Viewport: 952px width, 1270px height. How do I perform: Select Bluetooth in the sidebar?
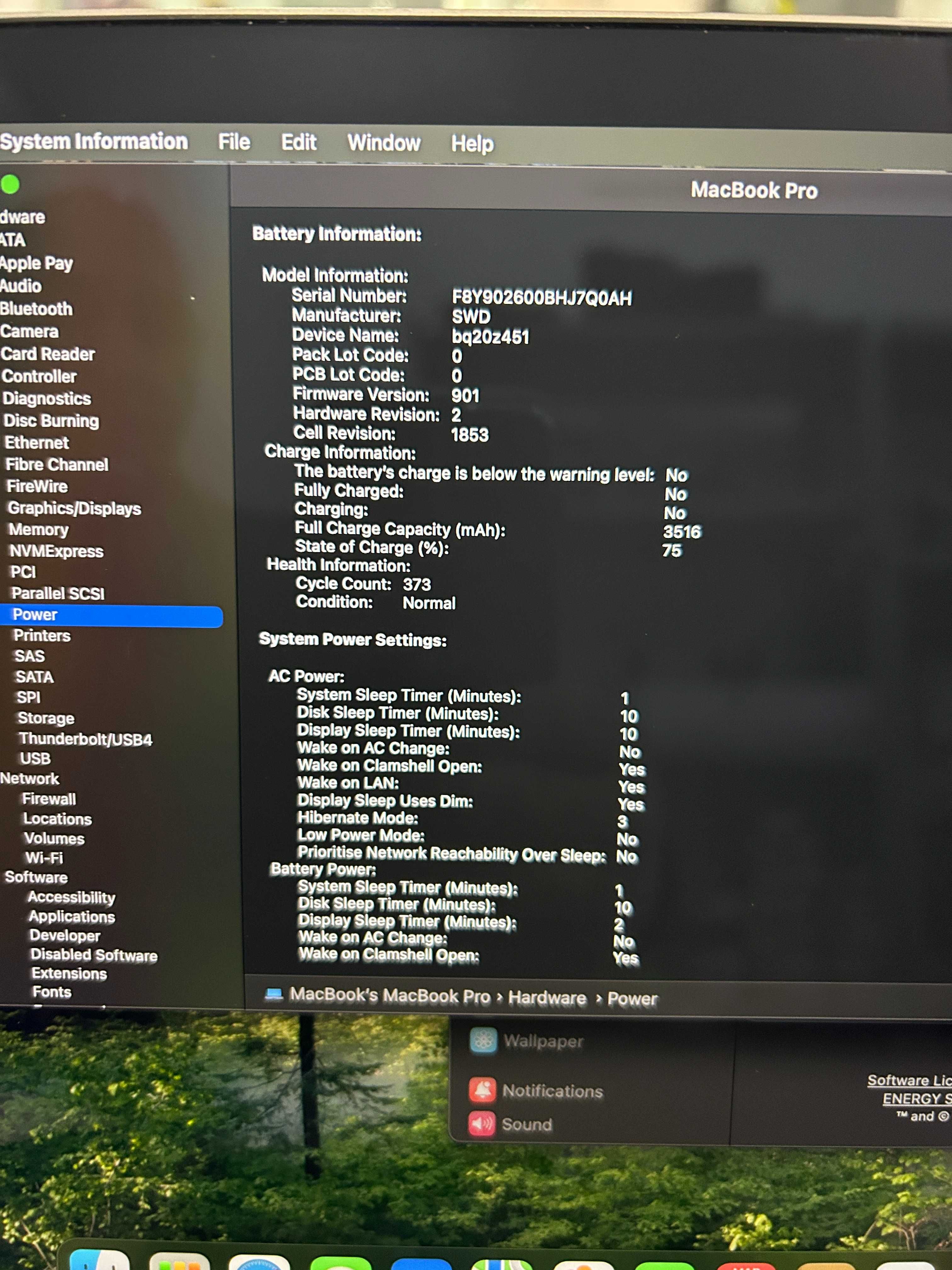click(36, 309)
